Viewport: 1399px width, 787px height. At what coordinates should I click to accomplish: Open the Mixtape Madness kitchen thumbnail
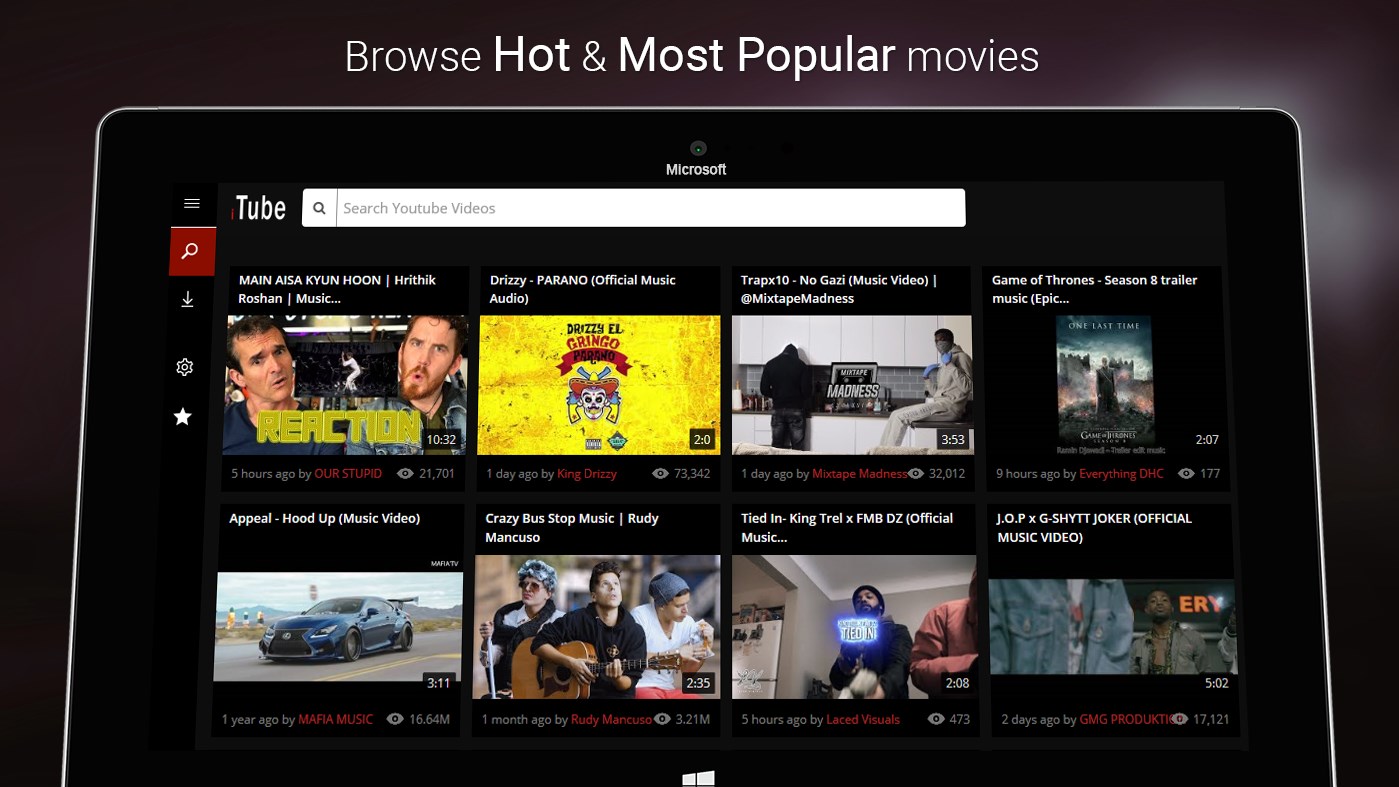click(x=852, y=385)
